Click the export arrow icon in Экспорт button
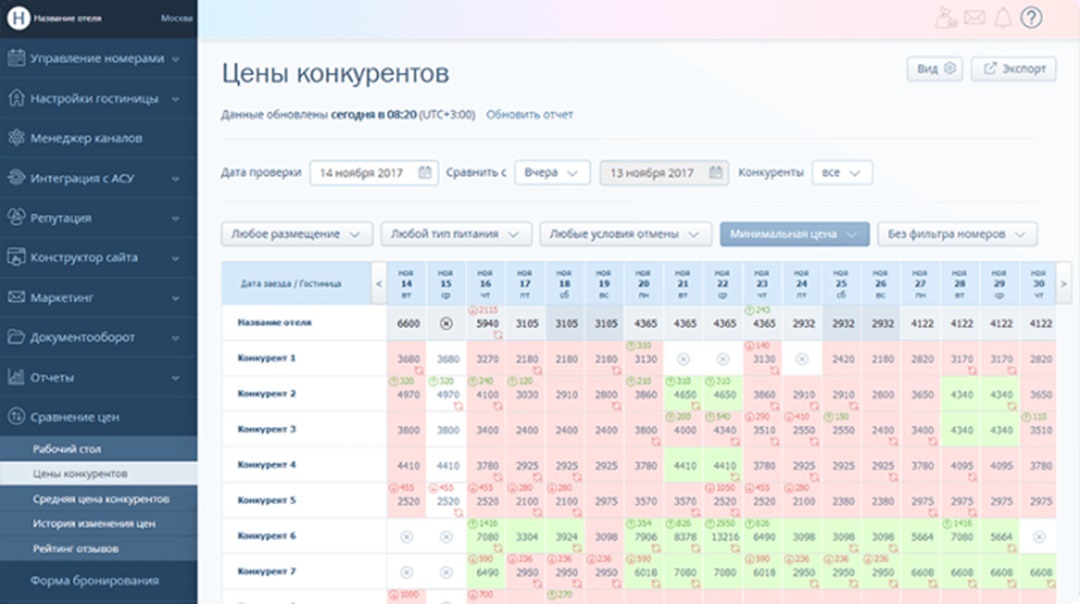This screenshot has width=1080, height=604. point(989,69)
